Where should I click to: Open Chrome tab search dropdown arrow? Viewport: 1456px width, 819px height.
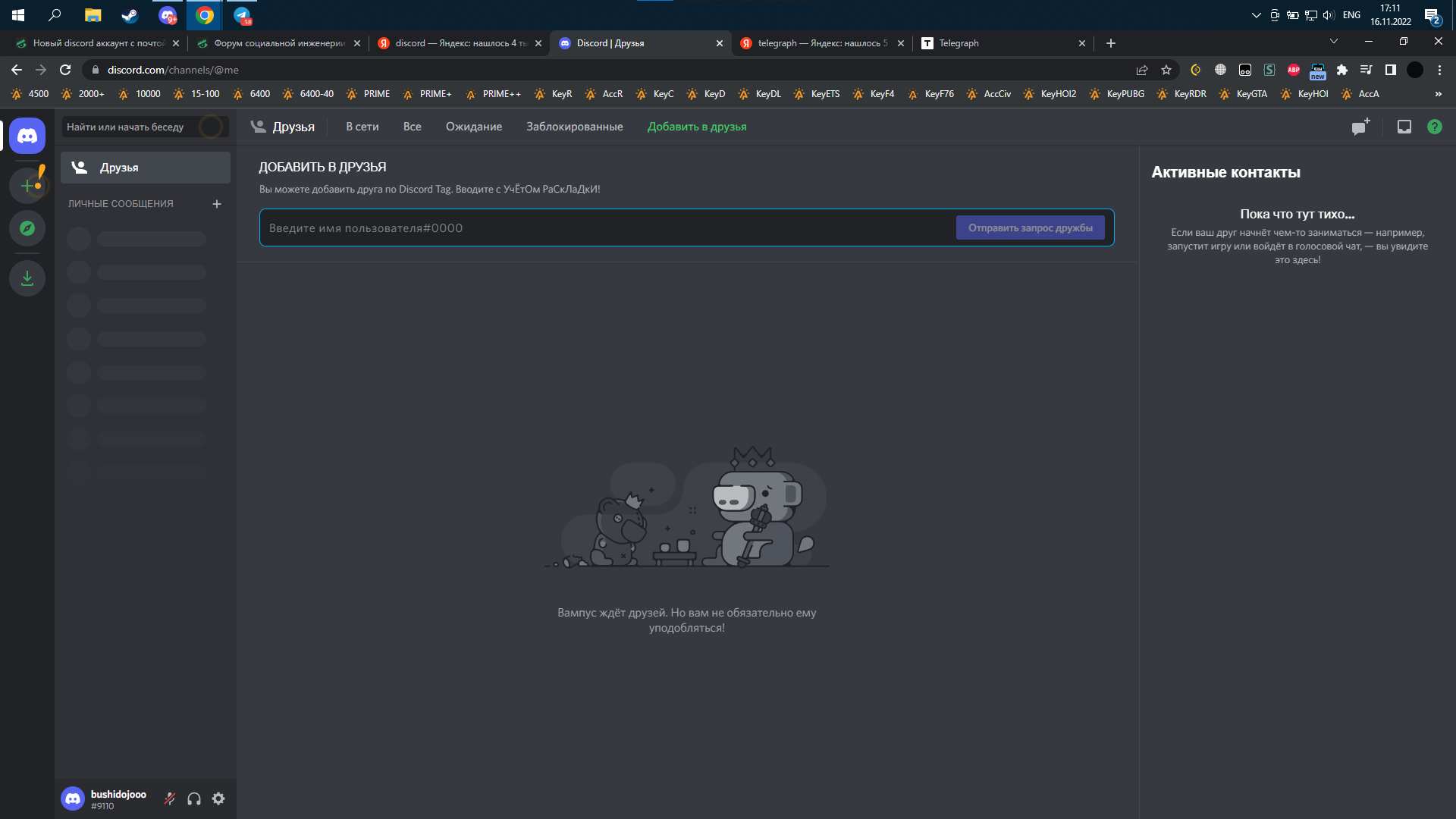point(1334,42)
